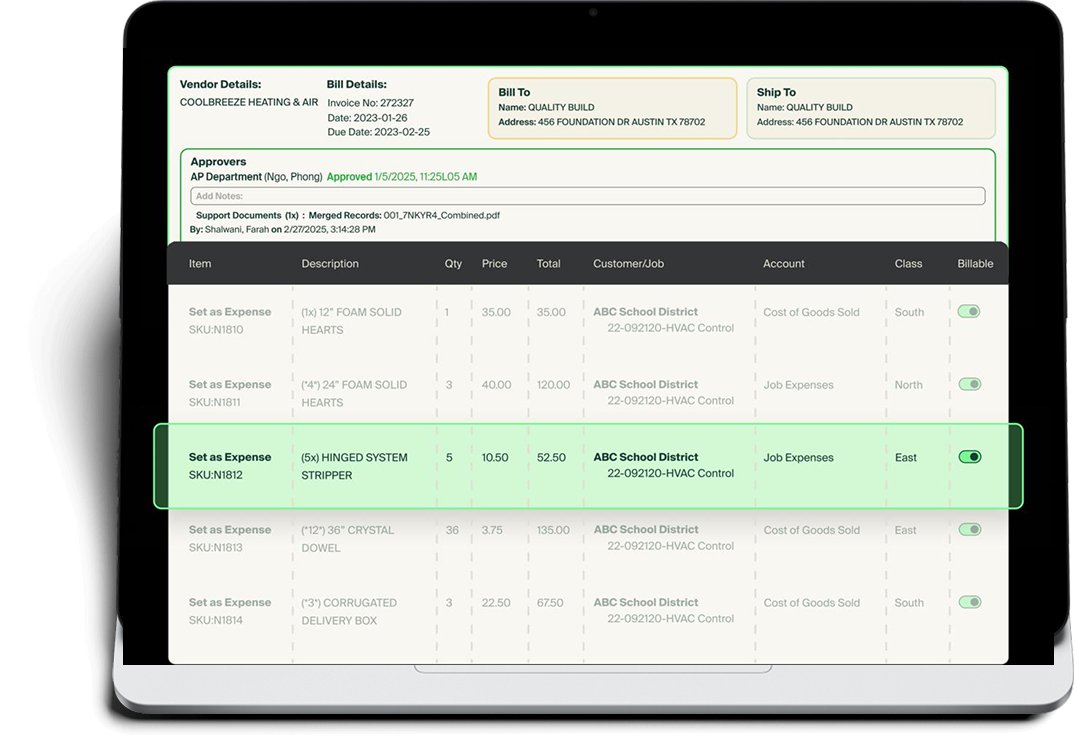Click total value '67.50'
Screen dimensions: 1075x739
550,603
